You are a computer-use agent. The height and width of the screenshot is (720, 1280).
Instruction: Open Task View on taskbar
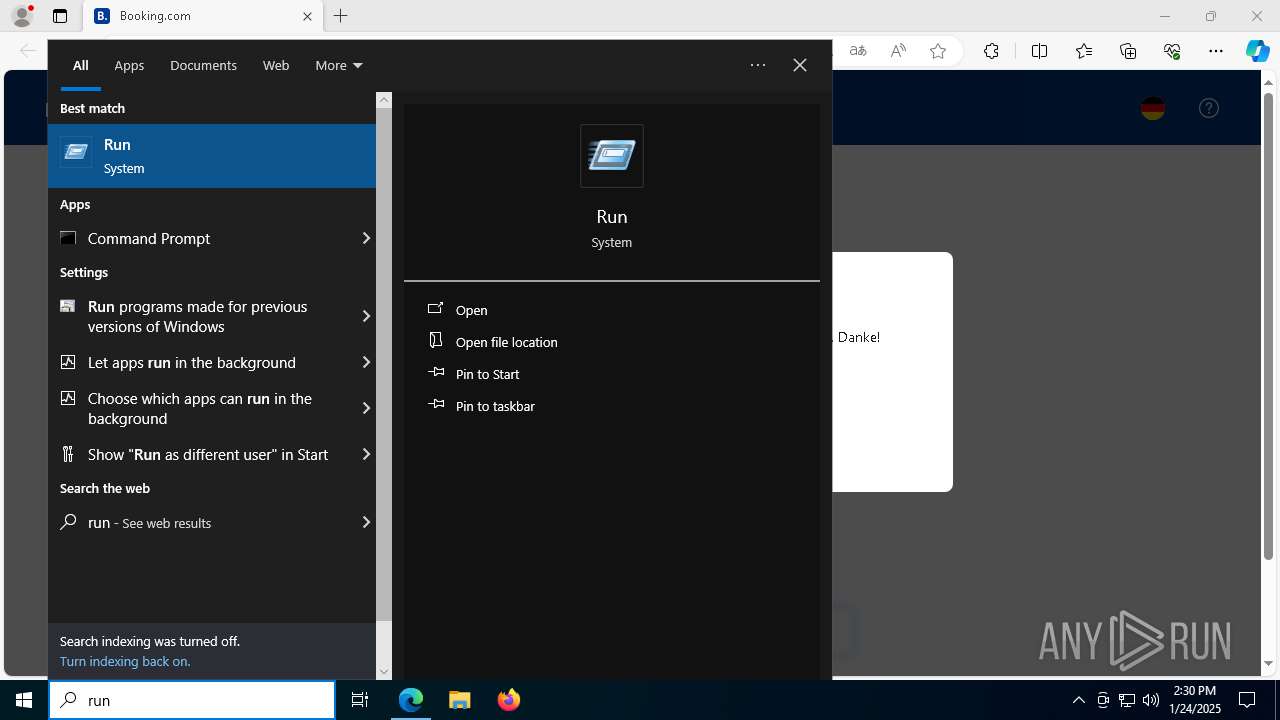[x=360, y=700]
